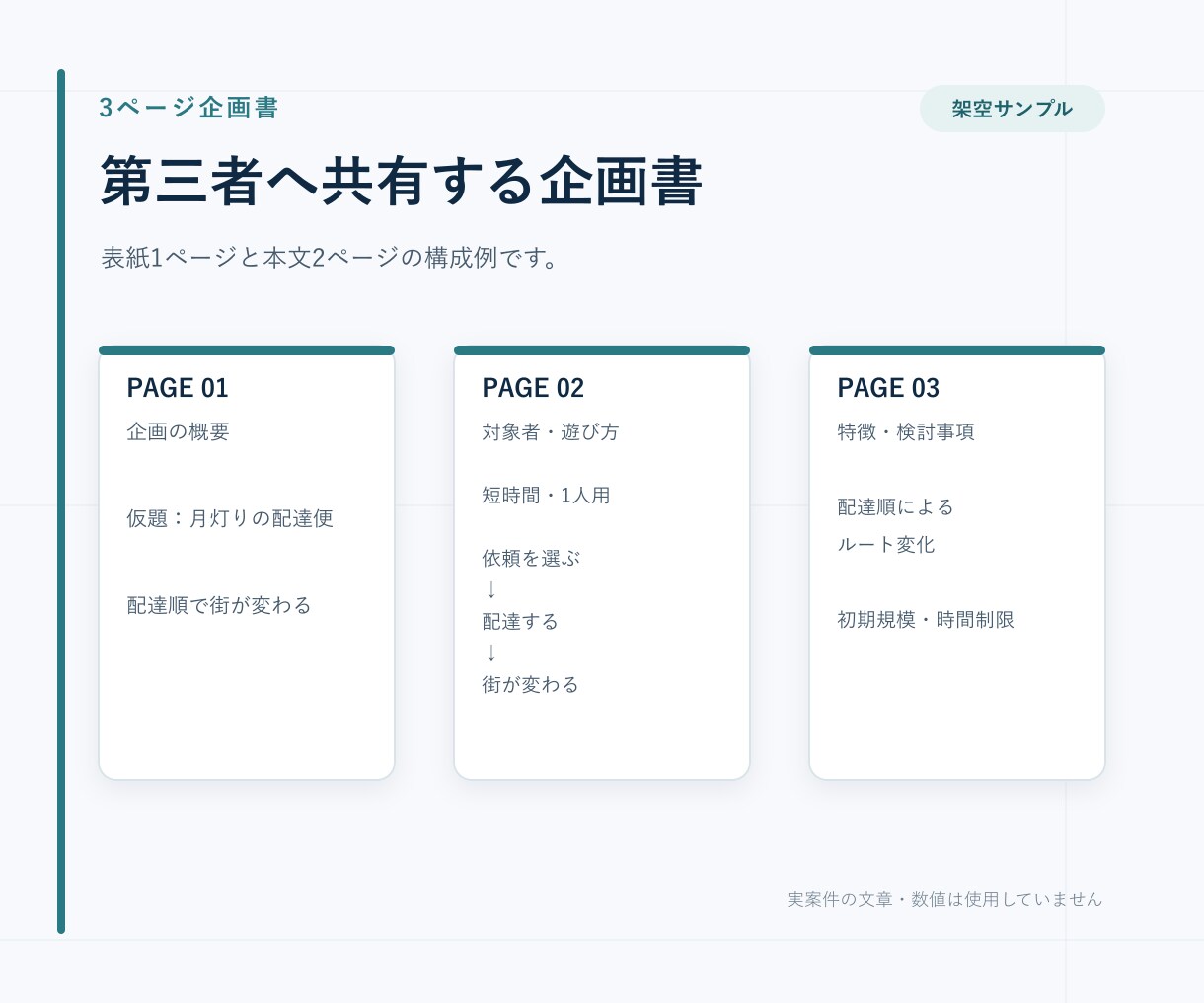Viewport: 1204px width, 1003px height.
Task: Click 街が変わる step text
Action: tap(530, 685)
